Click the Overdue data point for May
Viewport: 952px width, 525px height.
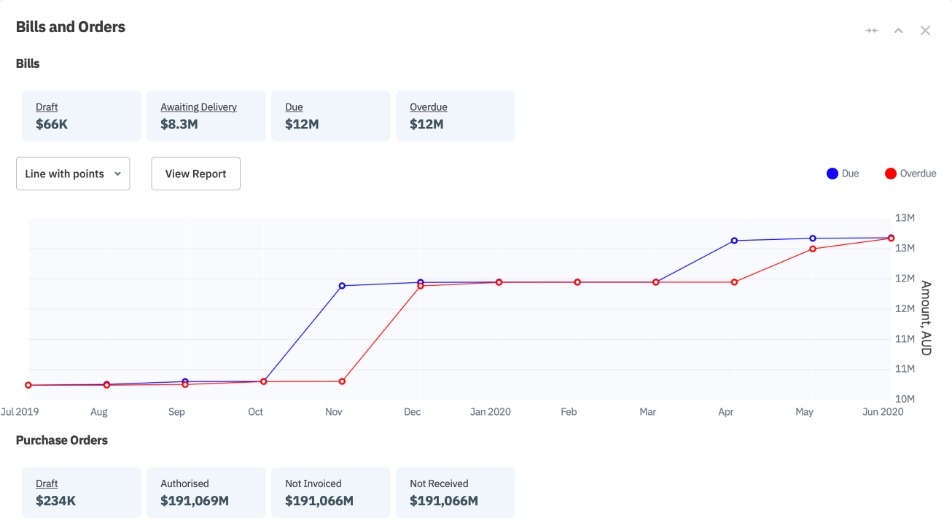812,248
